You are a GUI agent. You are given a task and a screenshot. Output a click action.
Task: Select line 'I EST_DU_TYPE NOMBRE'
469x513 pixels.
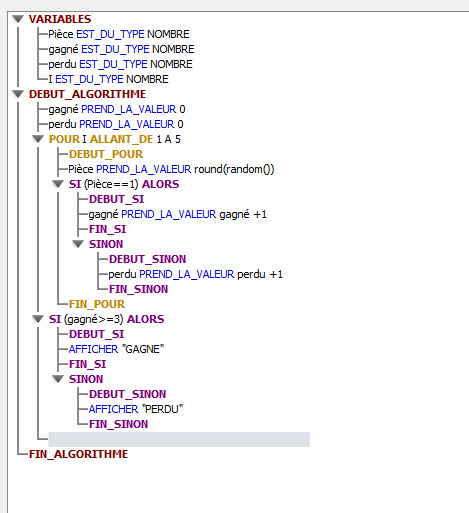pyautogui.click(x=108, y=79)
